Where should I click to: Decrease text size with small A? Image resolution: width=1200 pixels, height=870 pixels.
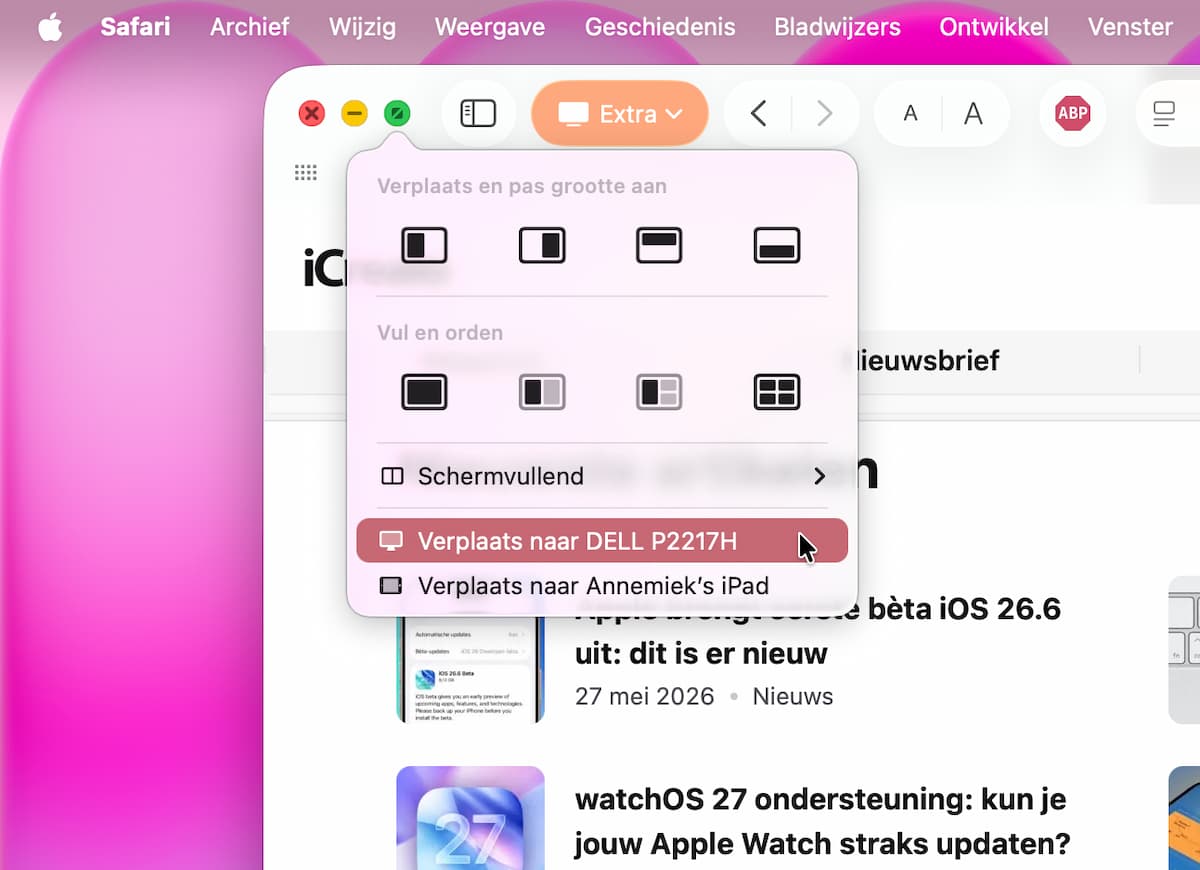point(910,113)
